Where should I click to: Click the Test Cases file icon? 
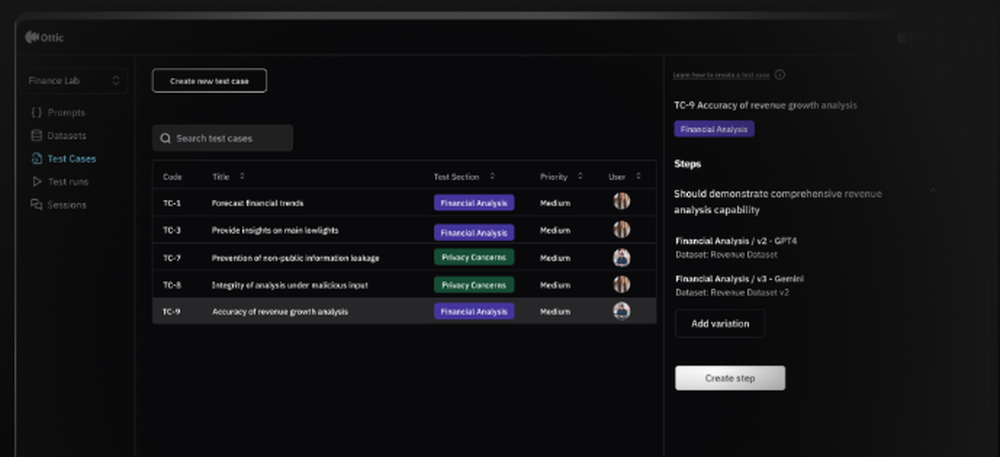pos(36,159)
